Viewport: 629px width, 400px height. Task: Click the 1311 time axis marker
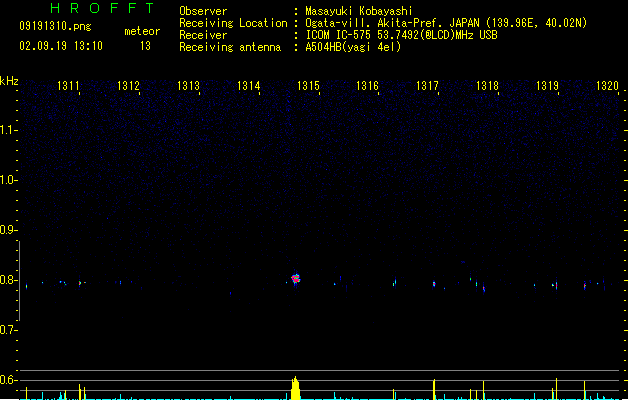pos(68,86)
